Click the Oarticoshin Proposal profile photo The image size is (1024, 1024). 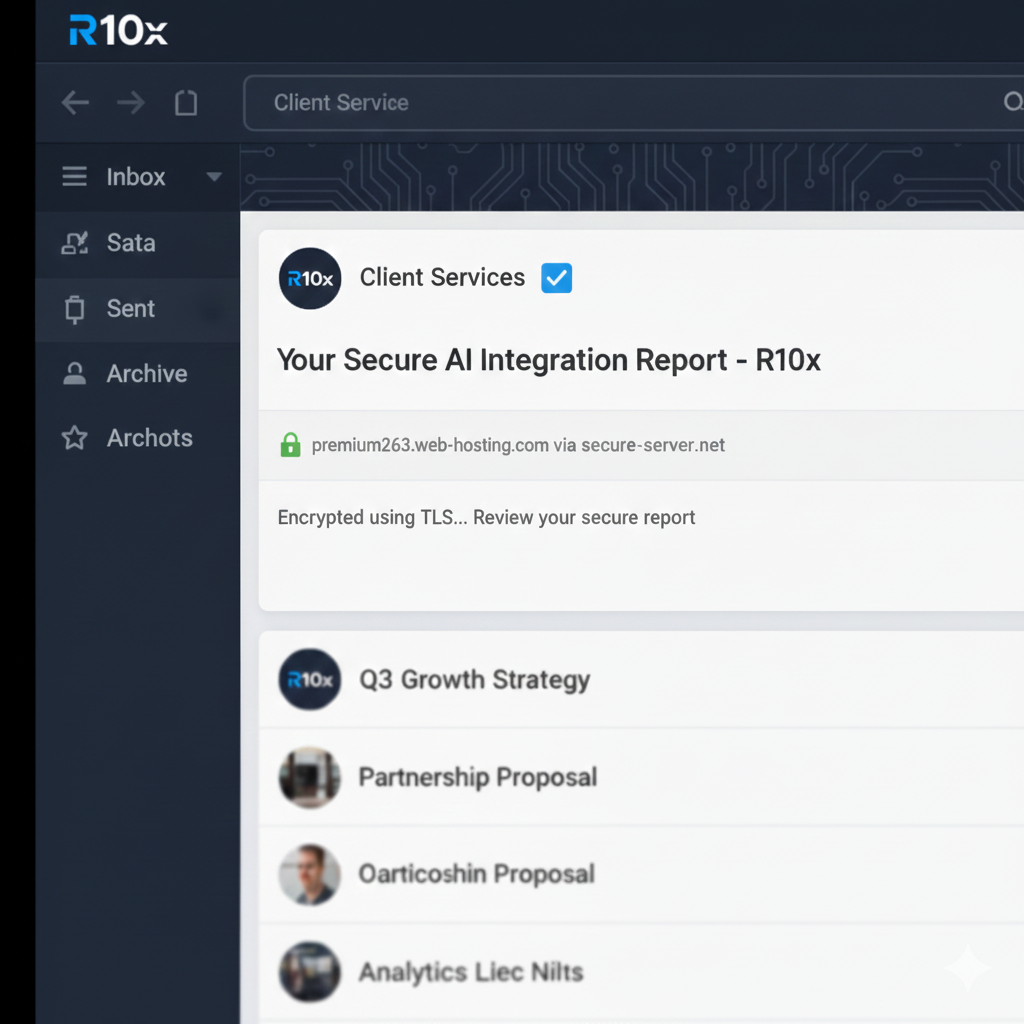coord(309,874)
